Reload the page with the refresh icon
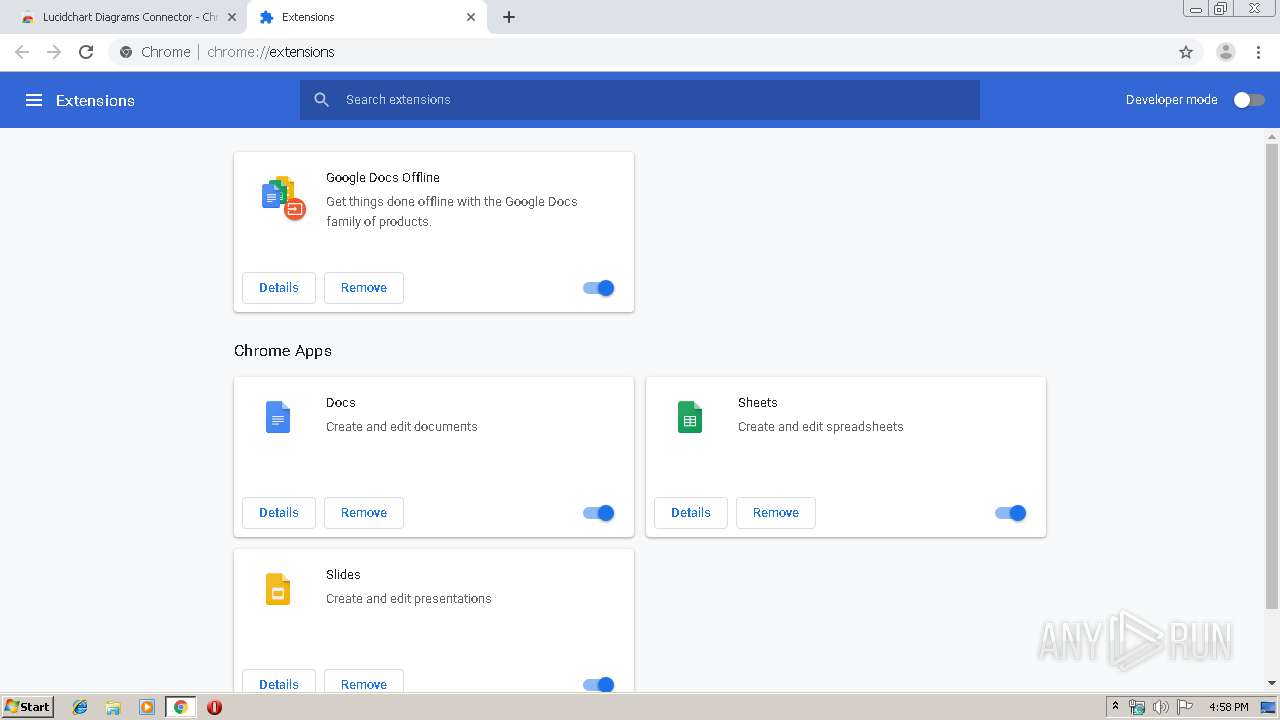 pyautogui.click(x=86, y=52)
